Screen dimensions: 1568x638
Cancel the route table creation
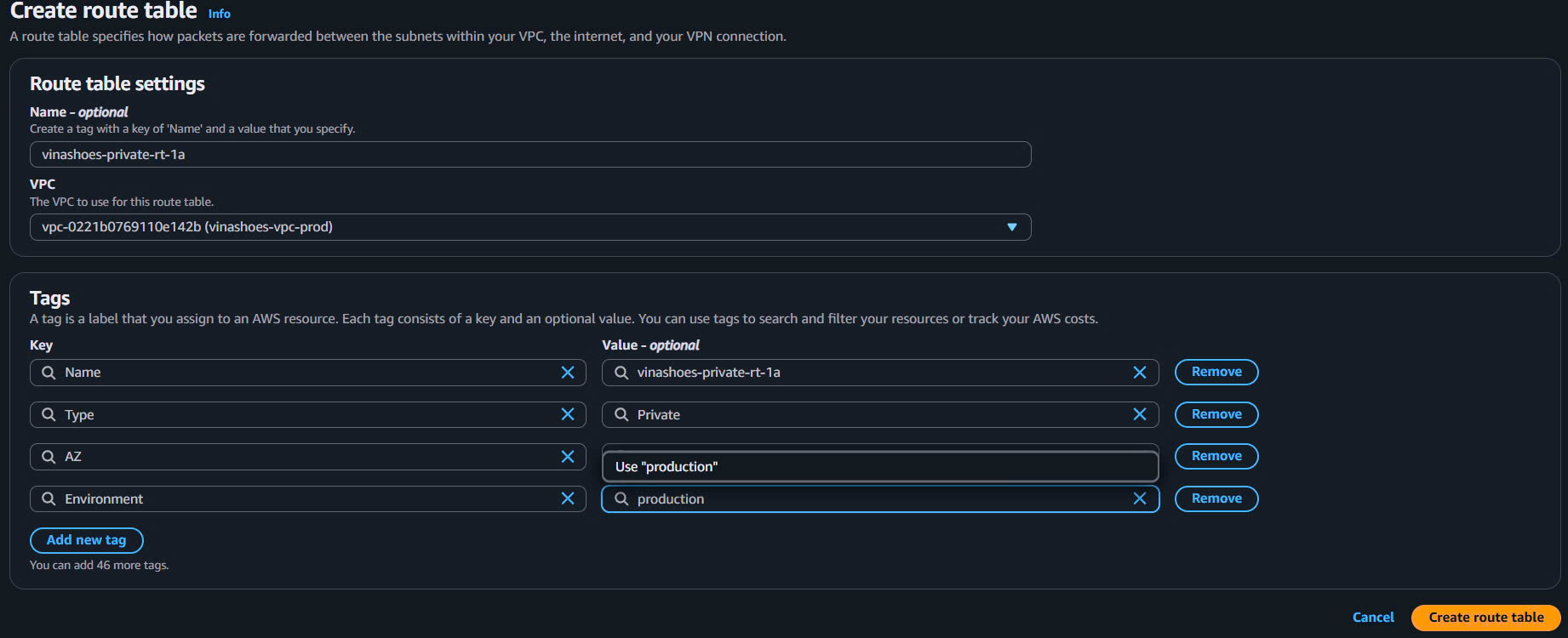click(1372, 618)
